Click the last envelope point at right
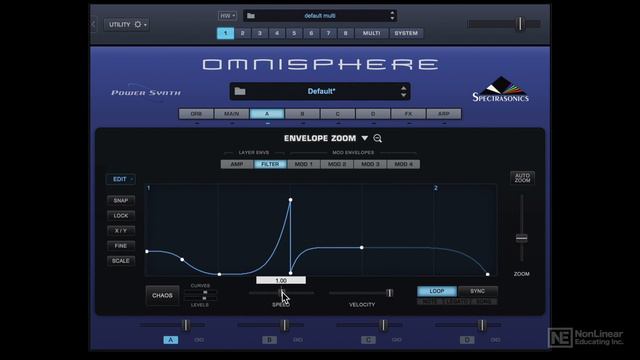Screen dimensions: 640x360 pyautogui.click(x=487, y=274)
